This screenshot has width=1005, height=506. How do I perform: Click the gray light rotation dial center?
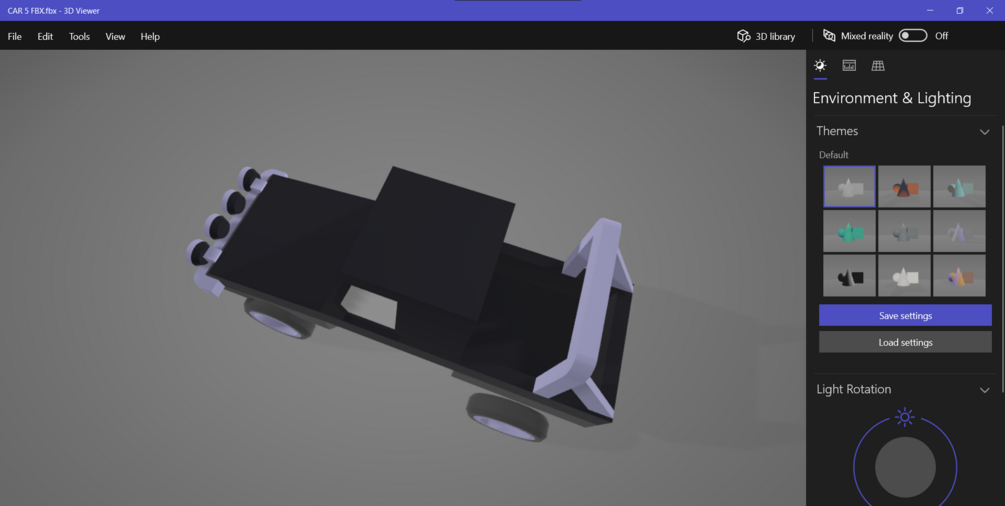(905, 468)
